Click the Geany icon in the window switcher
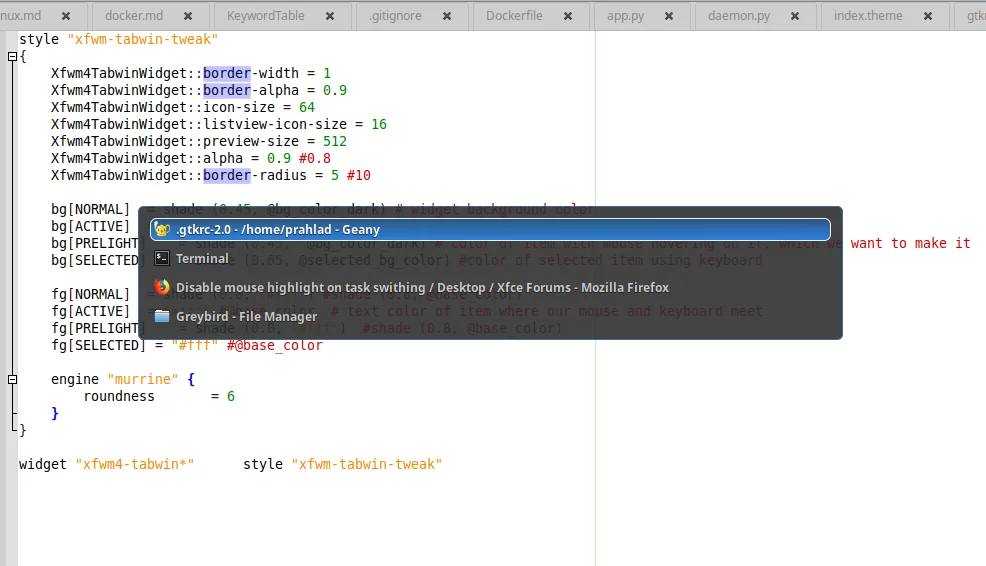This screenshot has width=986, height=566. (x=162, y=230)
